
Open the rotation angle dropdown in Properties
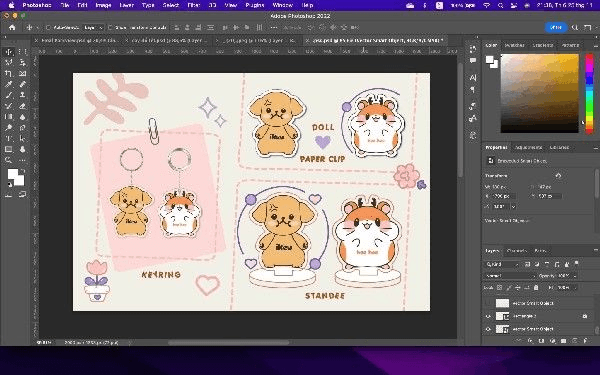tap(514, 207)
